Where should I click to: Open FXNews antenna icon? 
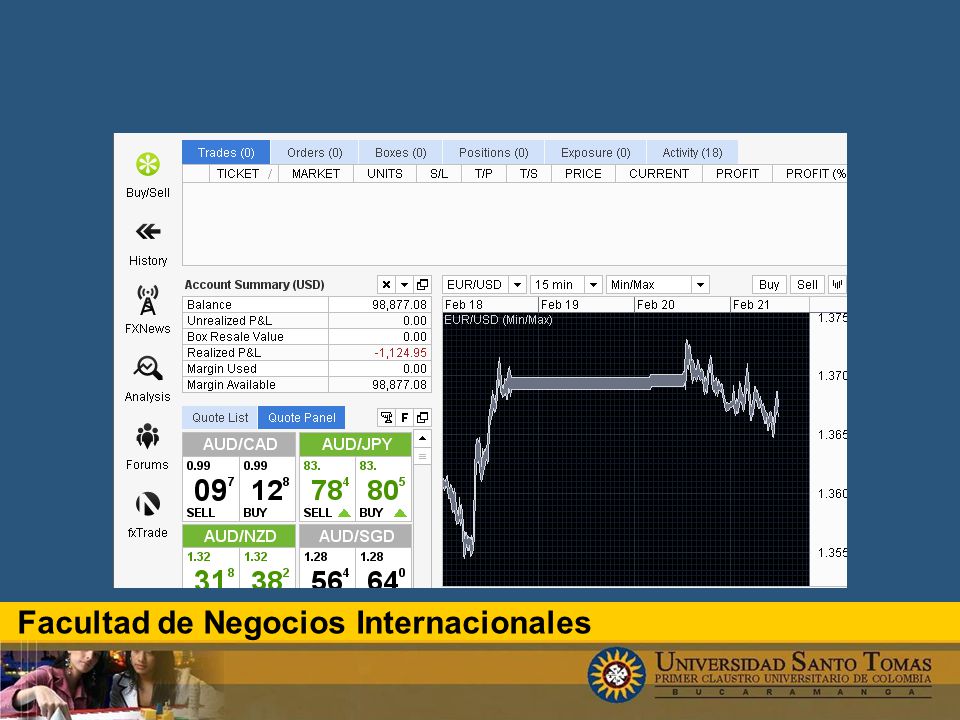(148, 300)
